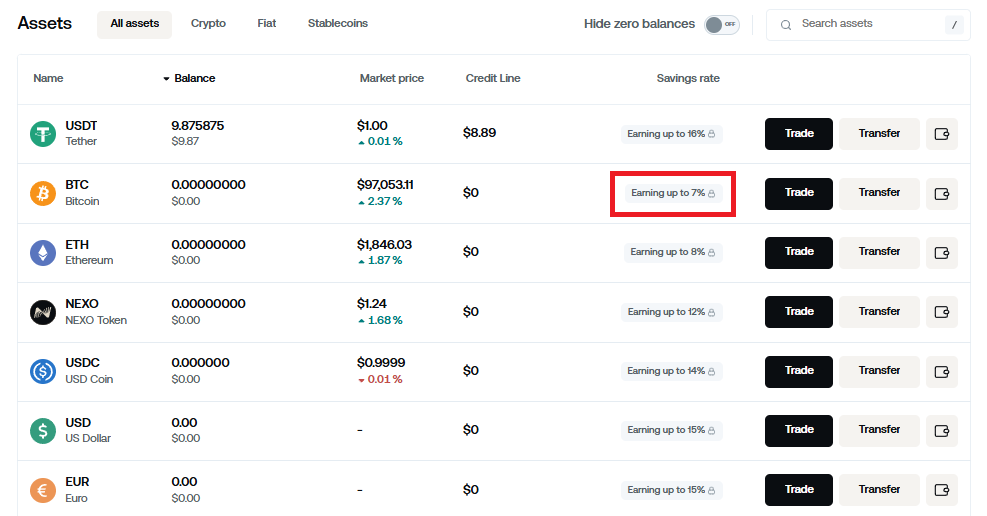Switch to the Crypto tab
The width and height of the screenshot is (987, 516).
(x=208, y=23)
